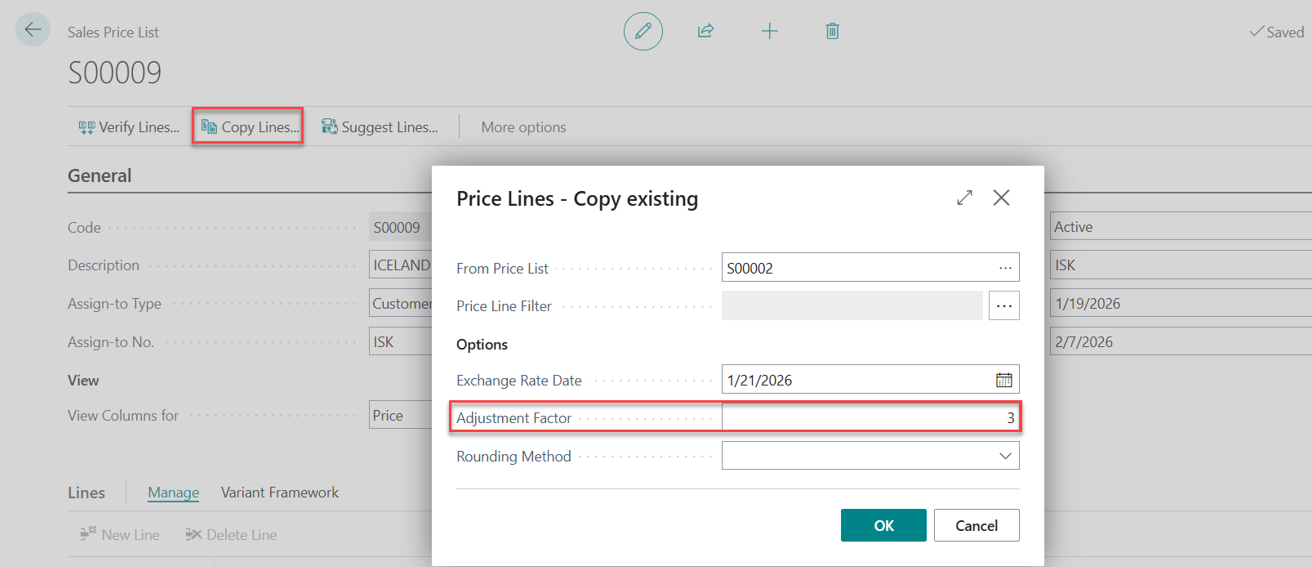This screenshot has height=567, width=1312.
Task: Click Verify Lines action
Action: 129,127
